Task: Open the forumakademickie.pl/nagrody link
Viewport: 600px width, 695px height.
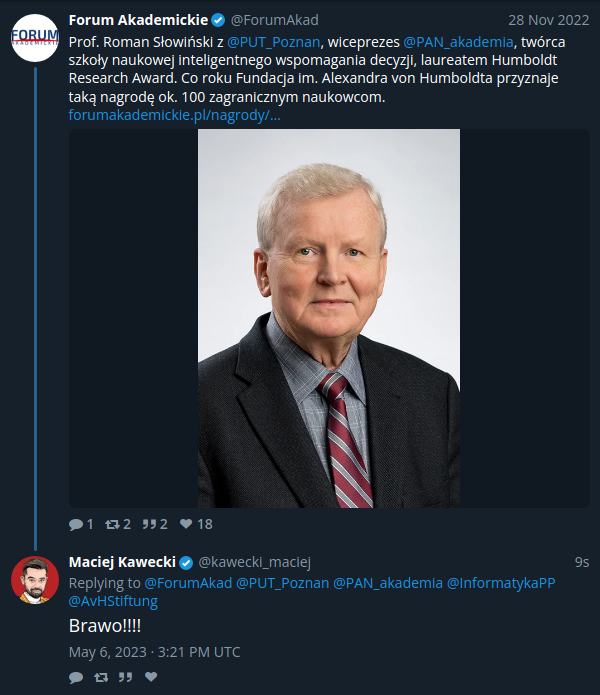Action: [175, 115]
